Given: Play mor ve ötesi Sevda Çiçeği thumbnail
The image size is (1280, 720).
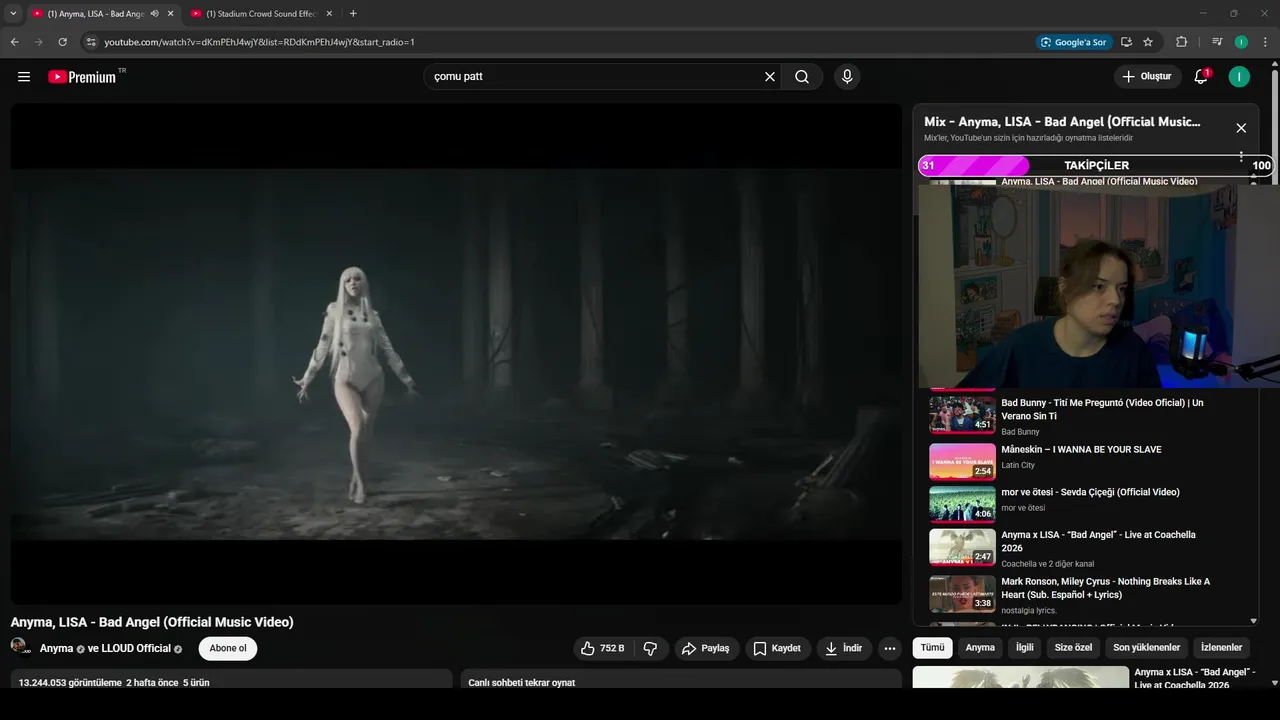Looking at the screenshot, I should click(x=962, y=504).
